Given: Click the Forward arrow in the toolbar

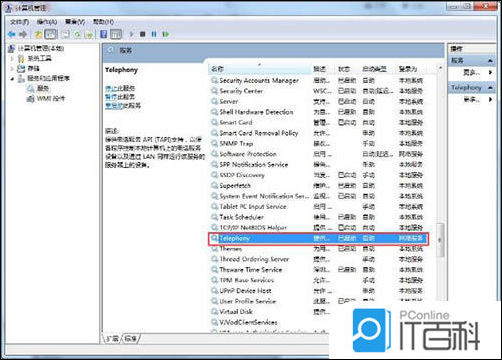Looking at the screenshot, I should (23, 34).
